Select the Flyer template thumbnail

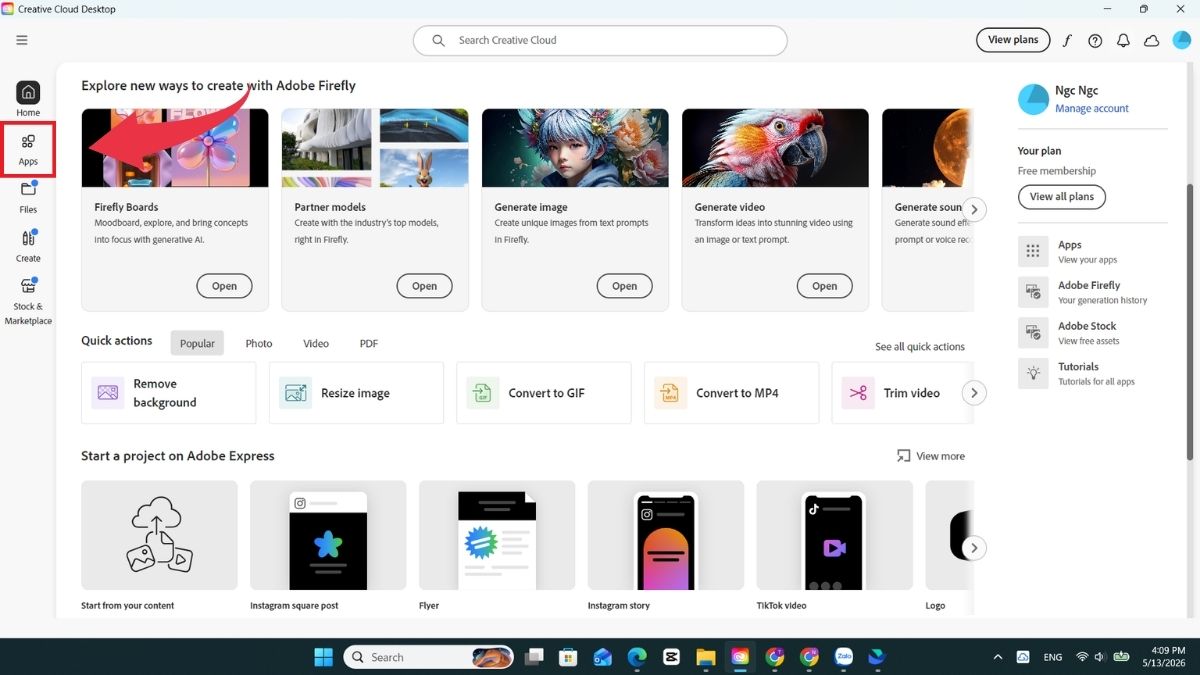pos(497,535)
